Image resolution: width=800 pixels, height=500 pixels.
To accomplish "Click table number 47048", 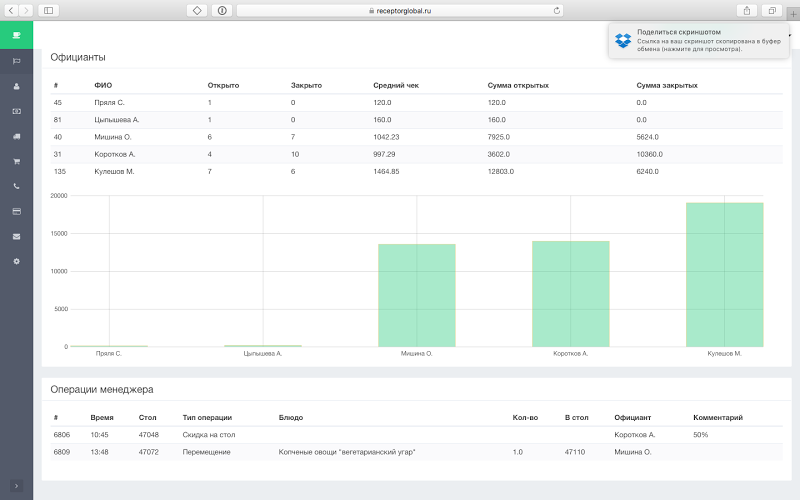I will (148, 435).
